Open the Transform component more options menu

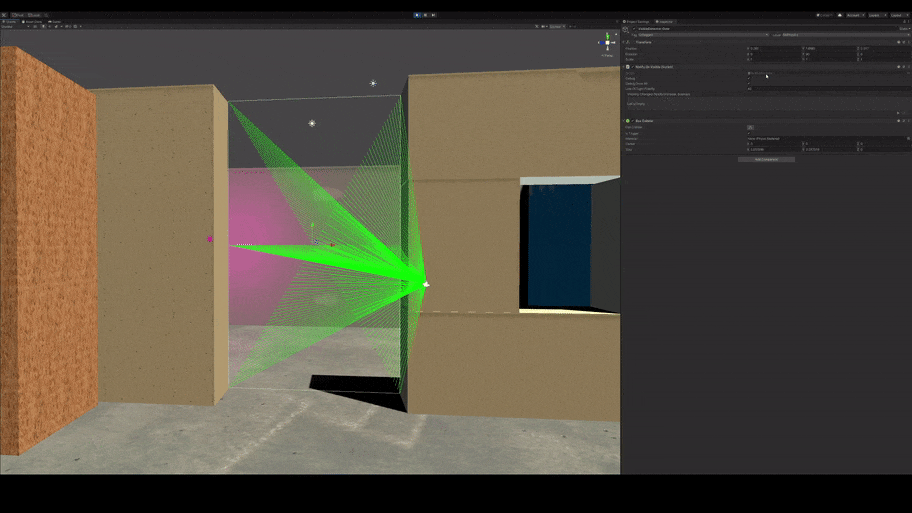[909, 42]
